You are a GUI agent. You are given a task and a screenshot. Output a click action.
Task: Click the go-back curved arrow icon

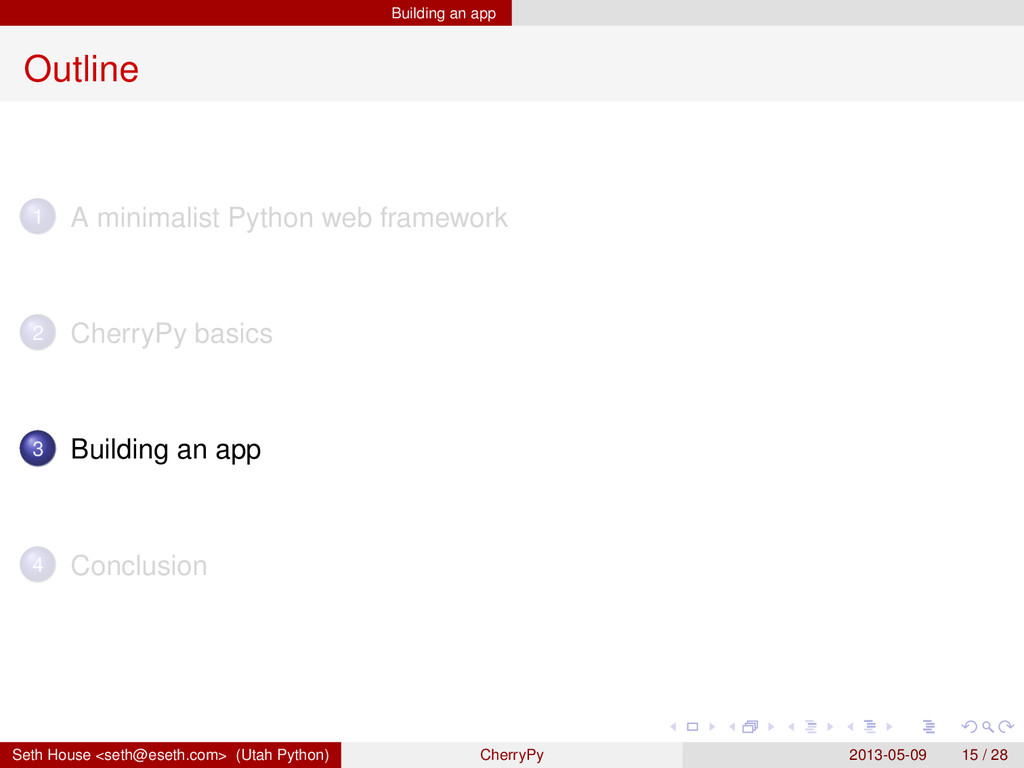969,727
